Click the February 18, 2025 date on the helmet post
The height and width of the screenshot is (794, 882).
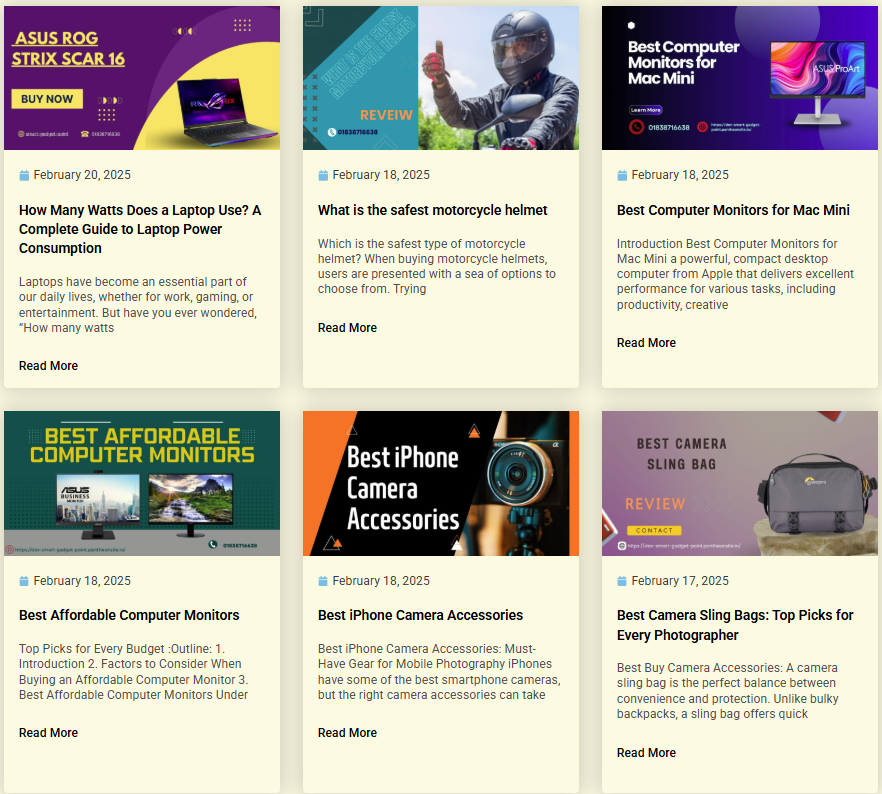(381, 175)
